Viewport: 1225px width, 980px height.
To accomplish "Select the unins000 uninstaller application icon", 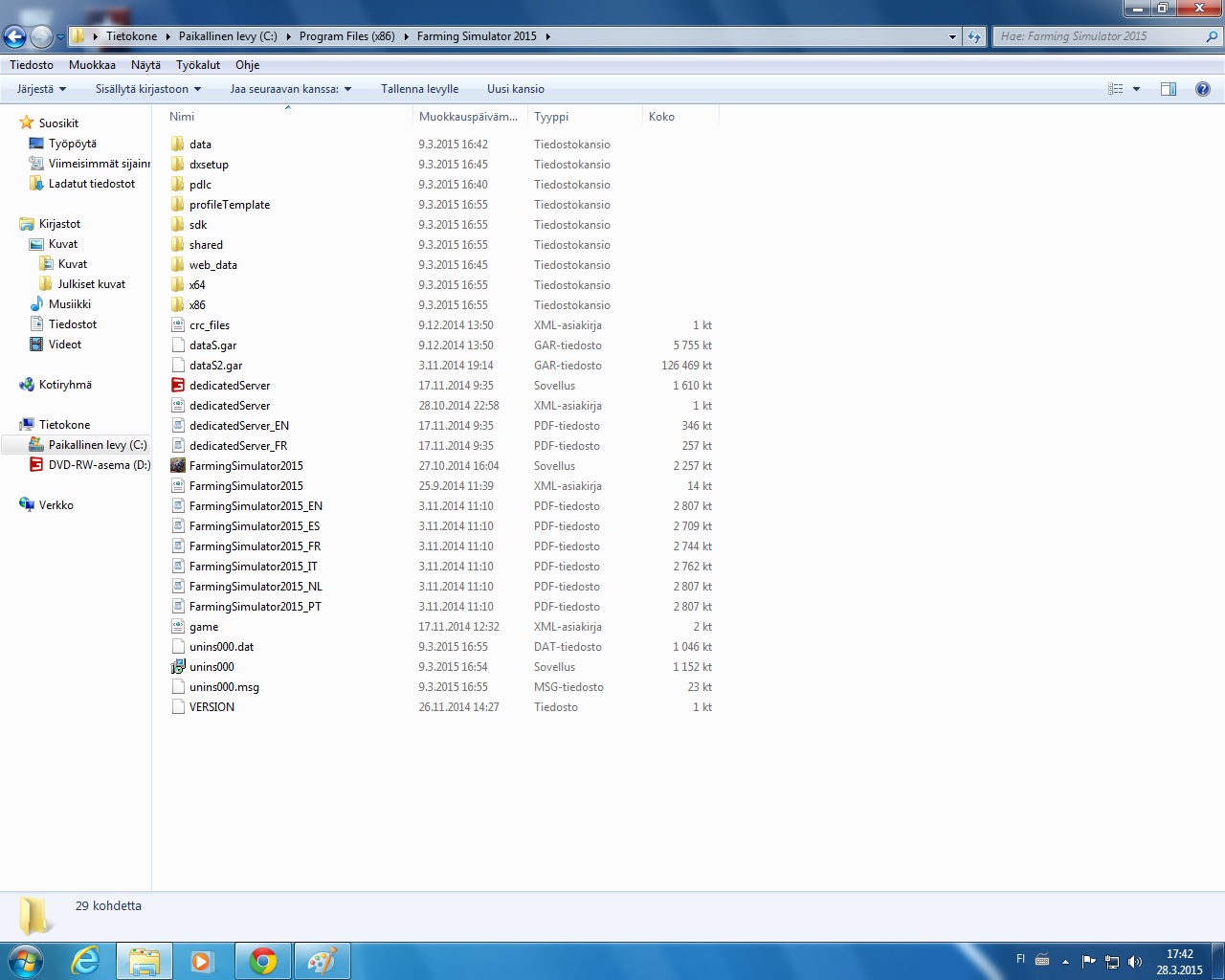I will (x=177, y=667).
